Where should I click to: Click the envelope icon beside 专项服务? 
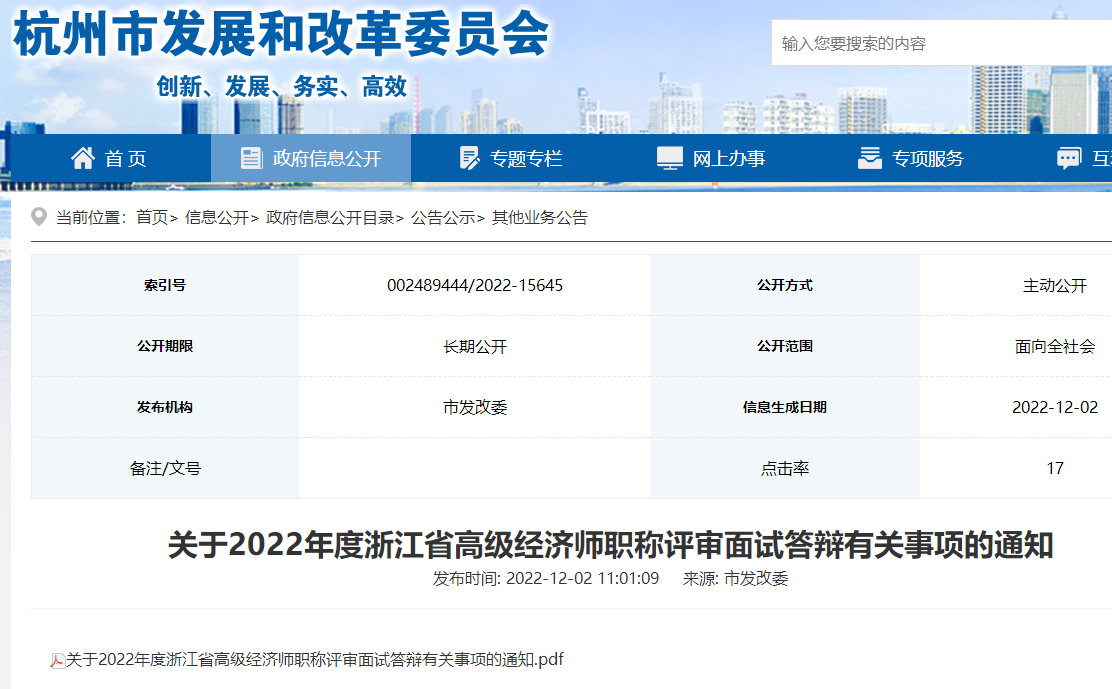[869, 157]
